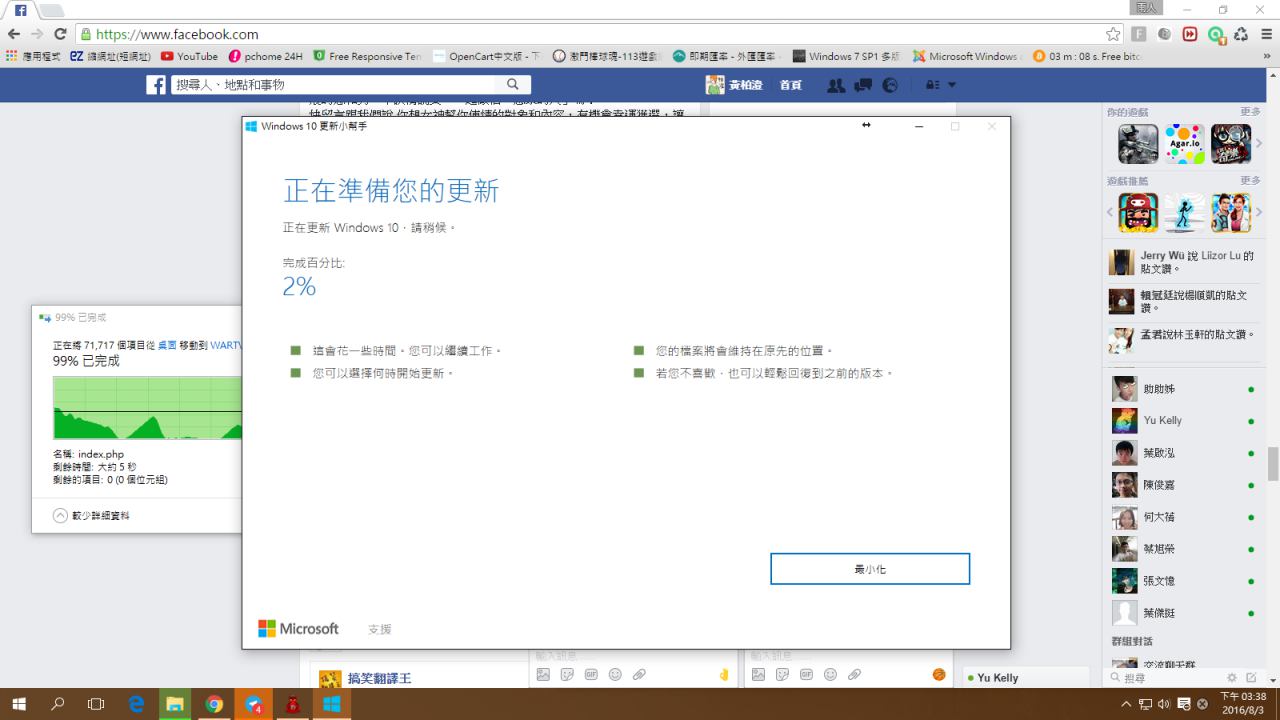Screen dimensions: 1280x720
Task: Open chat with 張文憶
Action: point(1184,581)
